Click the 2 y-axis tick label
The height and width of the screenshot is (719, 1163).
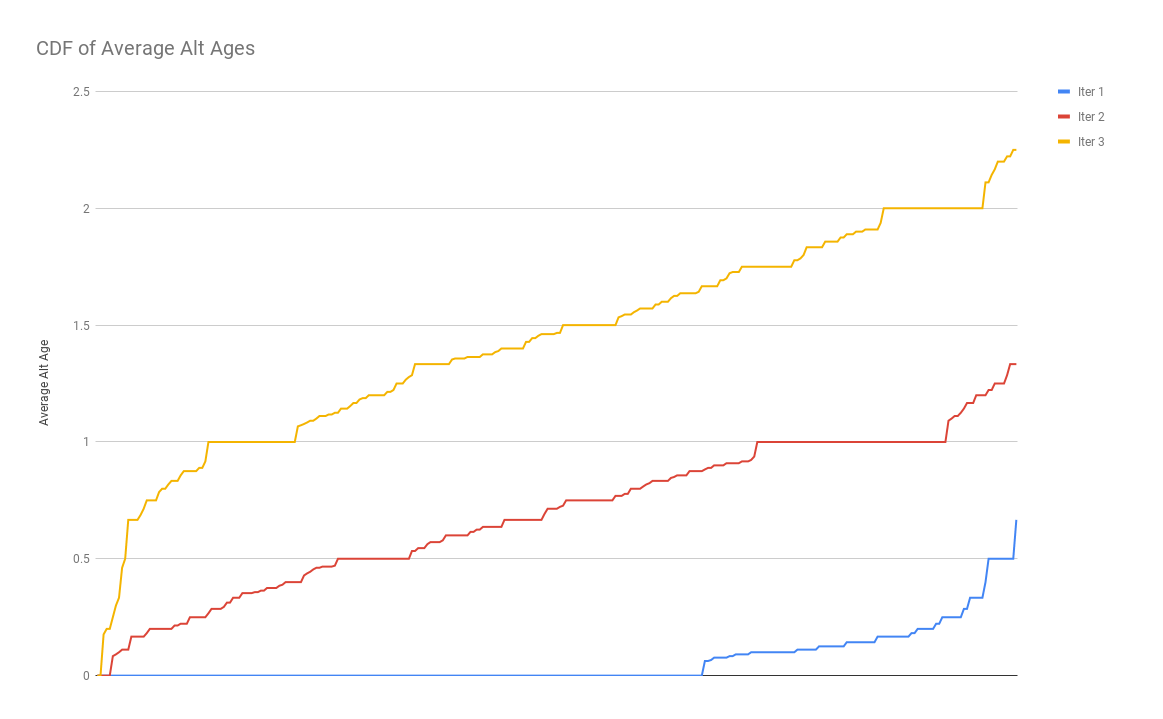pyautogui.click(x=86, y=209)
